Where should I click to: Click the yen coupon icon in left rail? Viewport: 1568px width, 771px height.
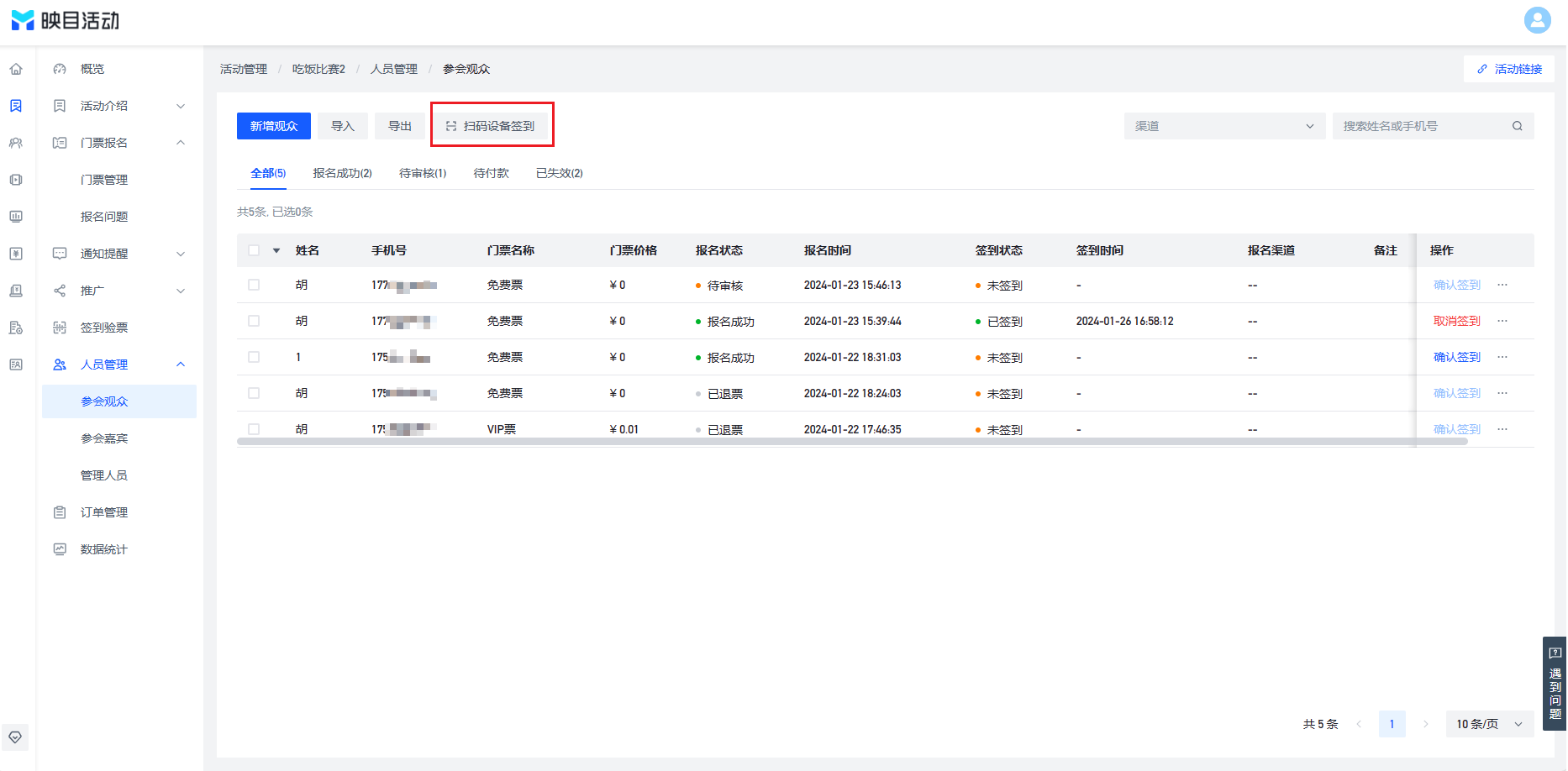click(x=16, y=254)
